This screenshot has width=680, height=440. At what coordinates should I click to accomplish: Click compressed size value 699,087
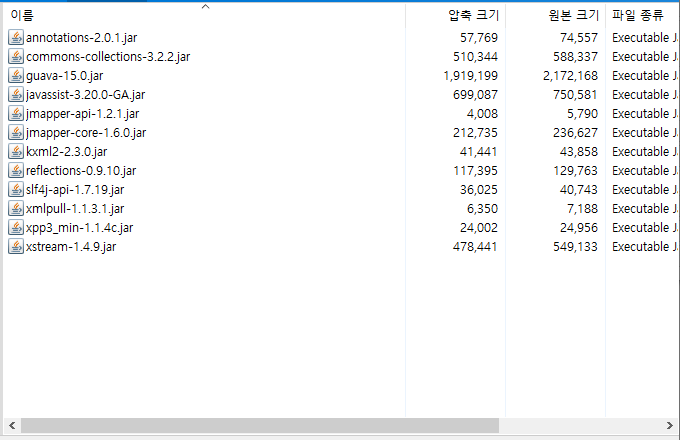[475, 95]
